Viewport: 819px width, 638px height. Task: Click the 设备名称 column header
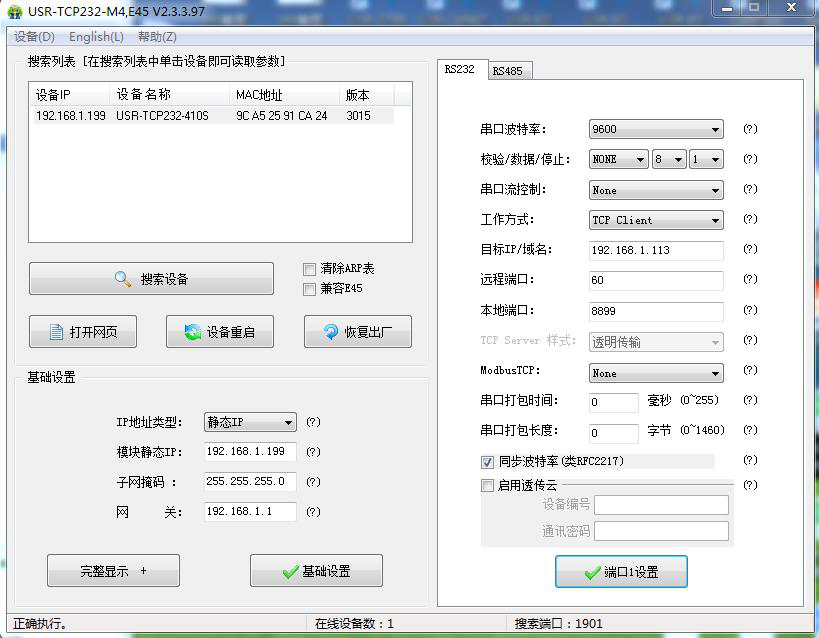170,95
